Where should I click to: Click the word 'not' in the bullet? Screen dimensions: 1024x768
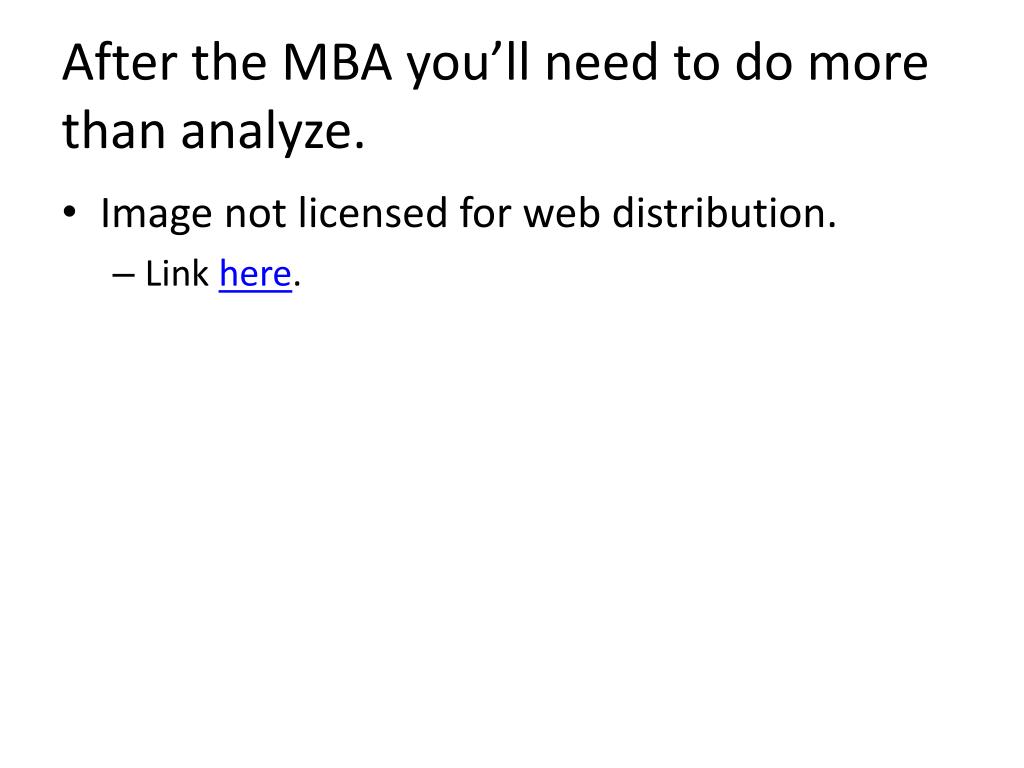coord(255,215)
